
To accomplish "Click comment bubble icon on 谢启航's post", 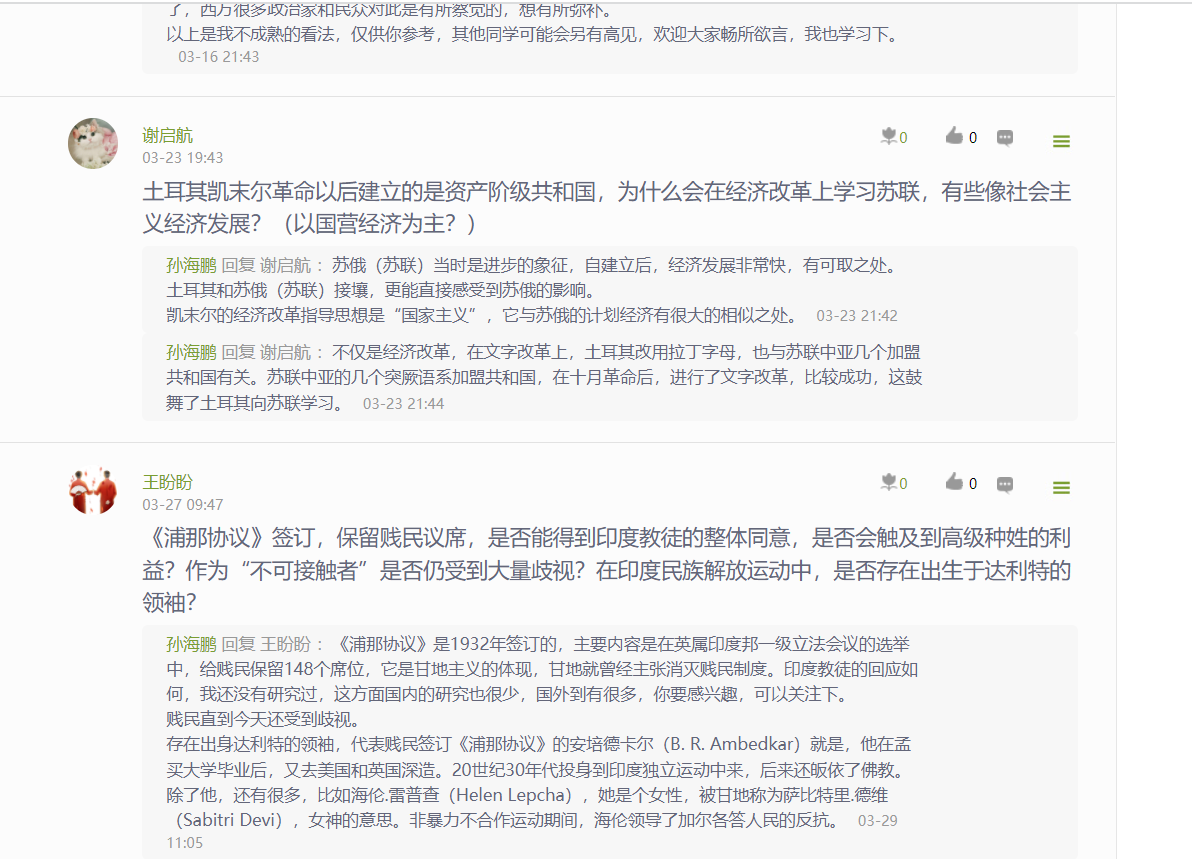I will click(x=1005, y=138).
